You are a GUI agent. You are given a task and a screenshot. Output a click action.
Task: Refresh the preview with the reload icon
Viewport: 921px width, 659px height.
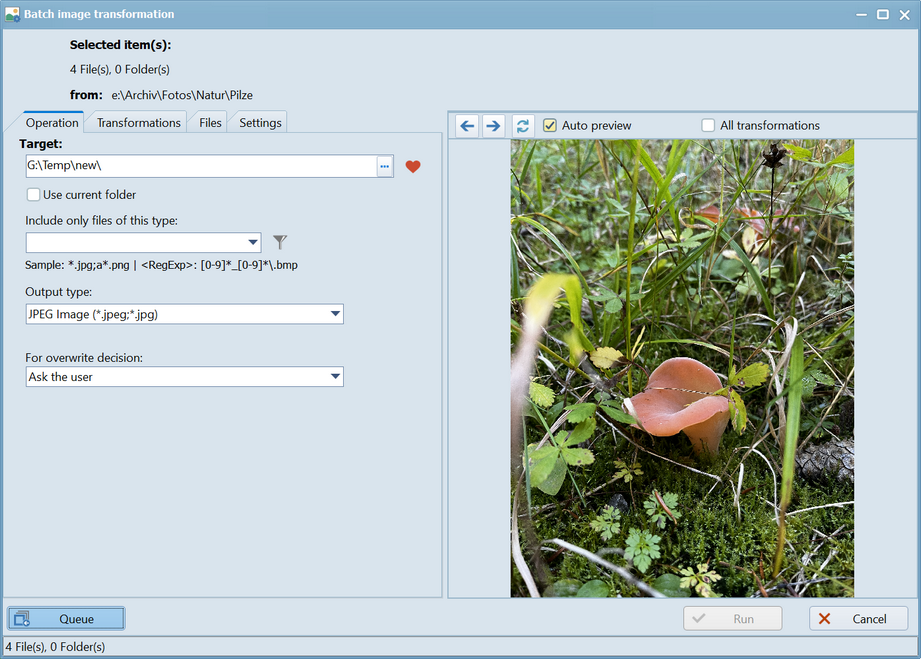click(x=523, y=126)
